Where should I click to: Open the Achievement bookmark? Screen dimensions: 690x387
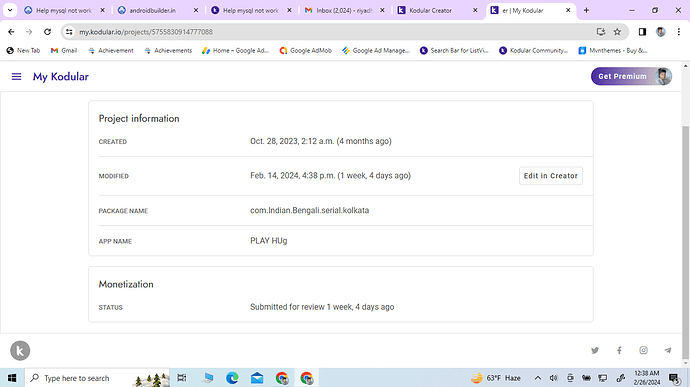(111, 51)
